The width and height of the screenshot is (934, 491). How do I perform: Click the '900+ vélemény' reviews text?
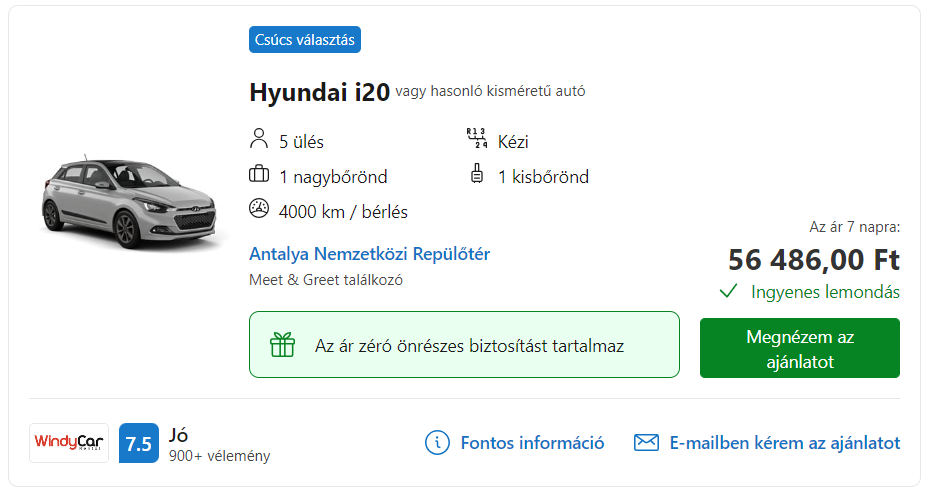(x=219, y=456)
